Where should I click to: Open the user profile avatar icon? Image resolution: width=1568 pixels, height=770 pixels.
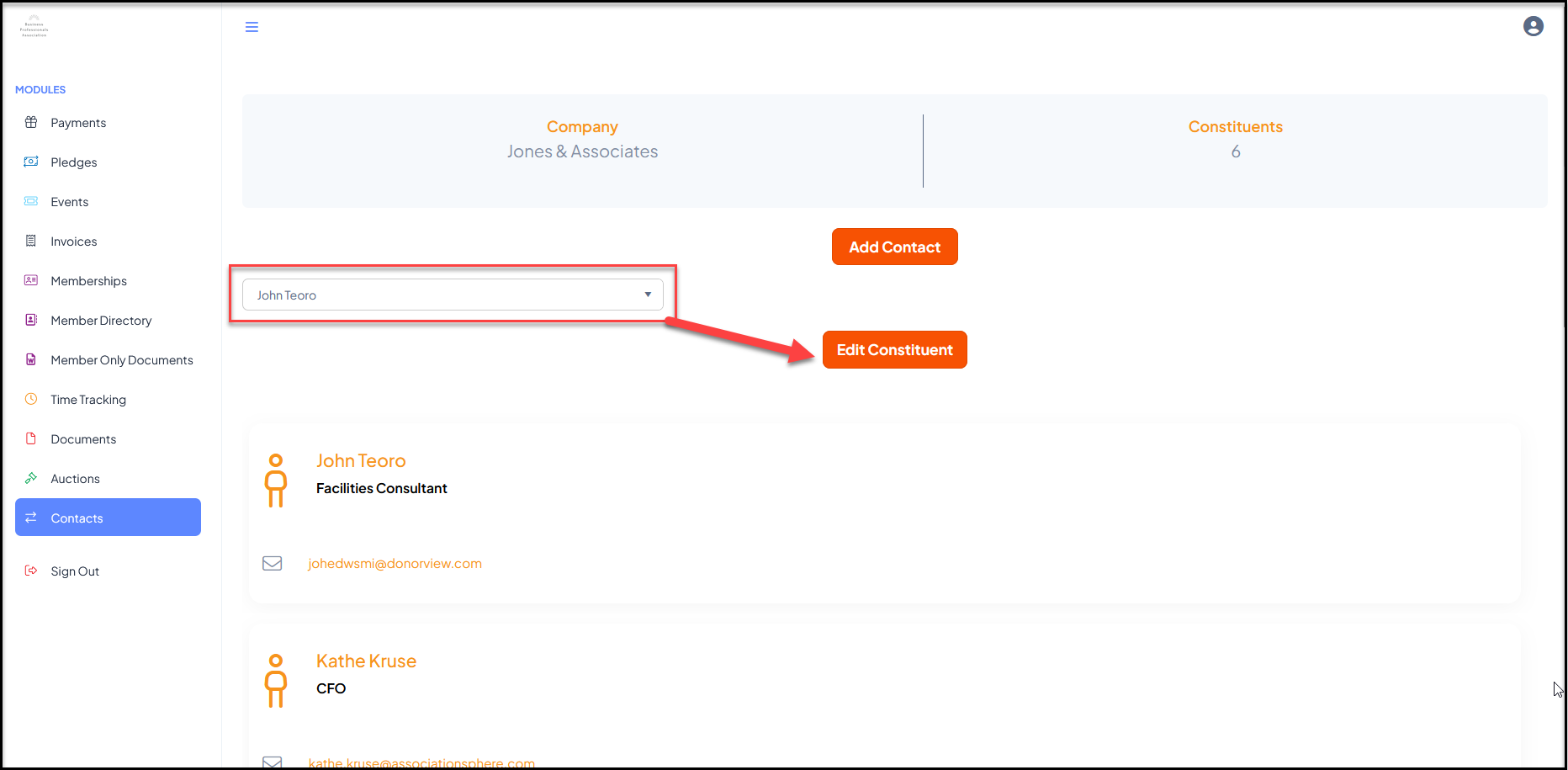click(x=1533, y=26)
